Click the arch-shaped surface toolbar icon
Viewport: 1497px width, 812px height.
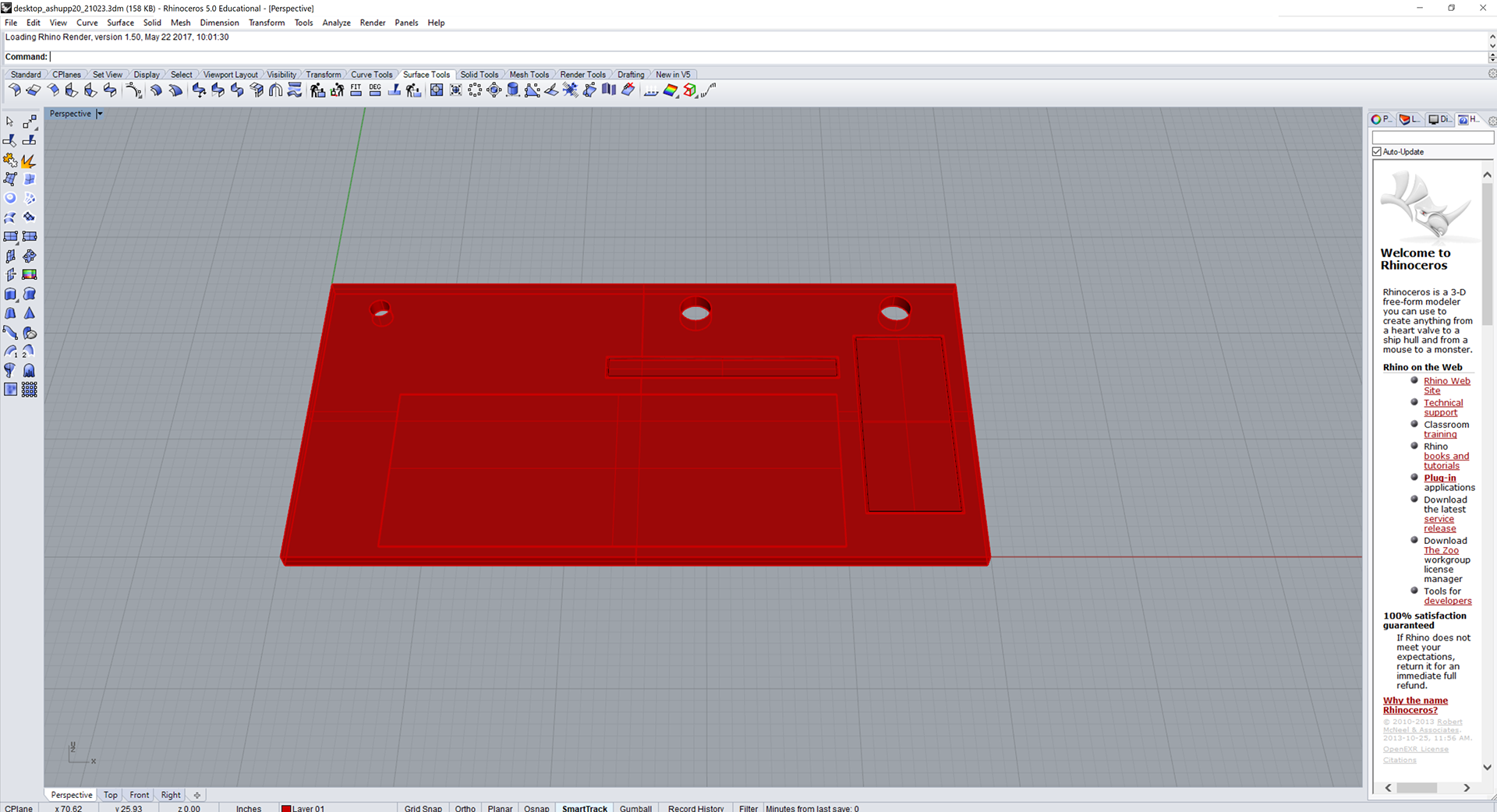pos(275,90)
